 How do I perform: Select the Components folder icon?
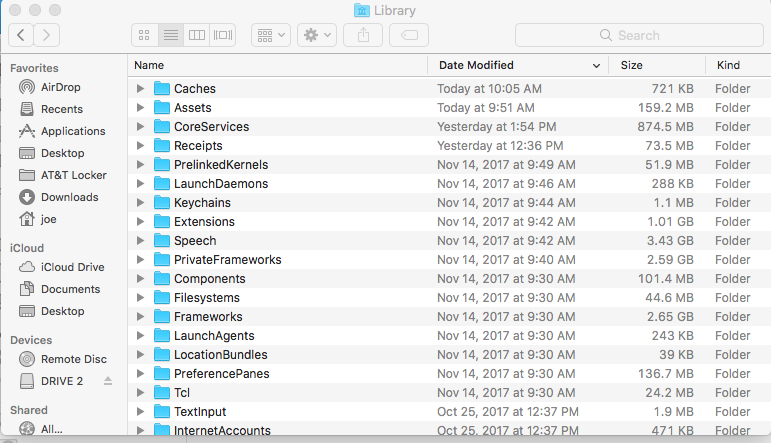tap(161, 278)
